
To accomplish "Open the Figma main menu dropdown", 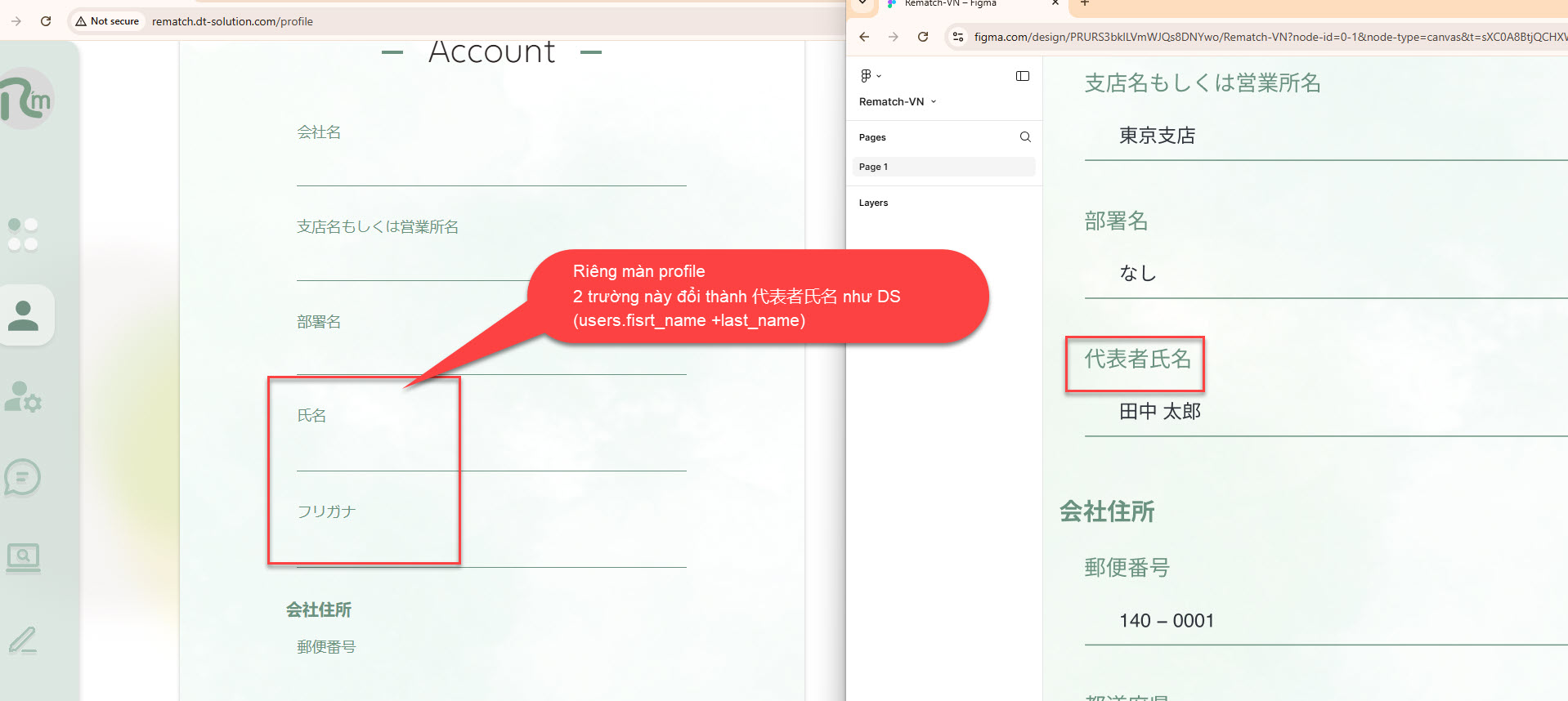I will pyautogui.click(x=870, y=76).
